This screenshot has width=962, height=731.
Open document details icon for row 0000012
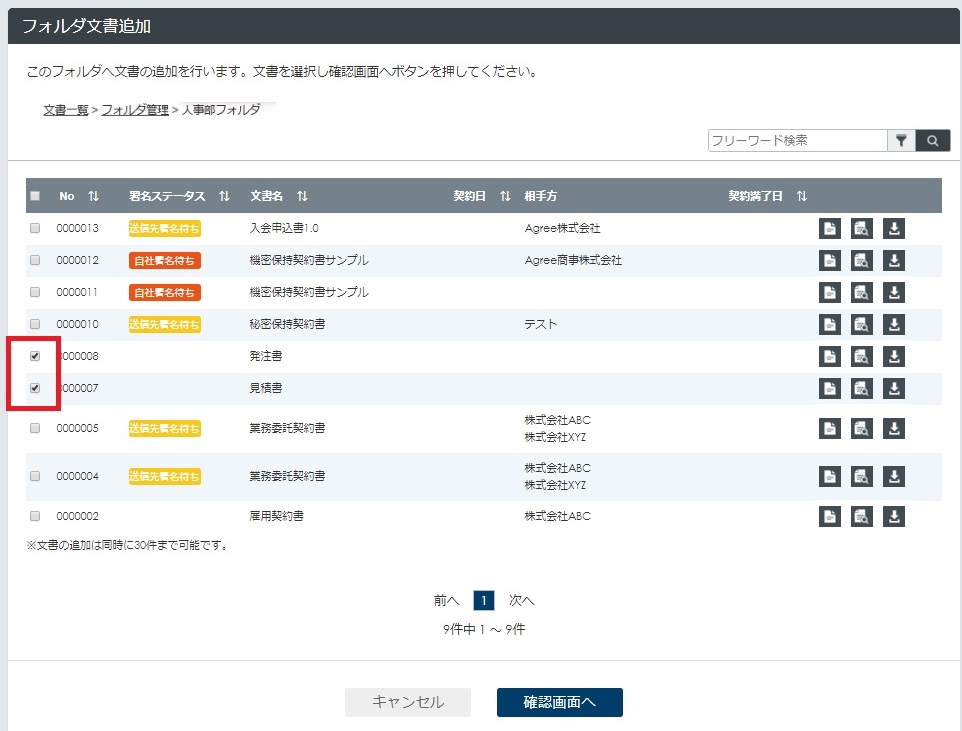(830, 260)
